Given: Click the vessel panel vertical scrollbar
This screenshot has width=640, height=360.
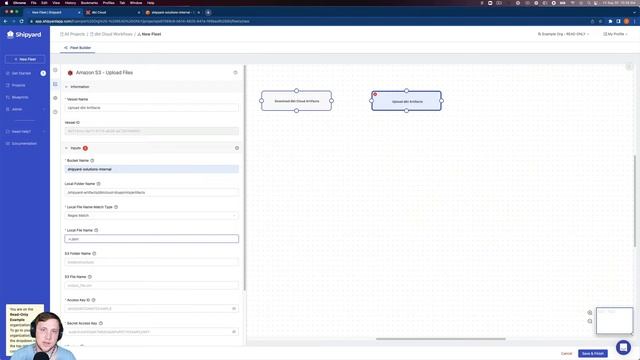Looking at the screenshot, I should (x=244, y=178).
